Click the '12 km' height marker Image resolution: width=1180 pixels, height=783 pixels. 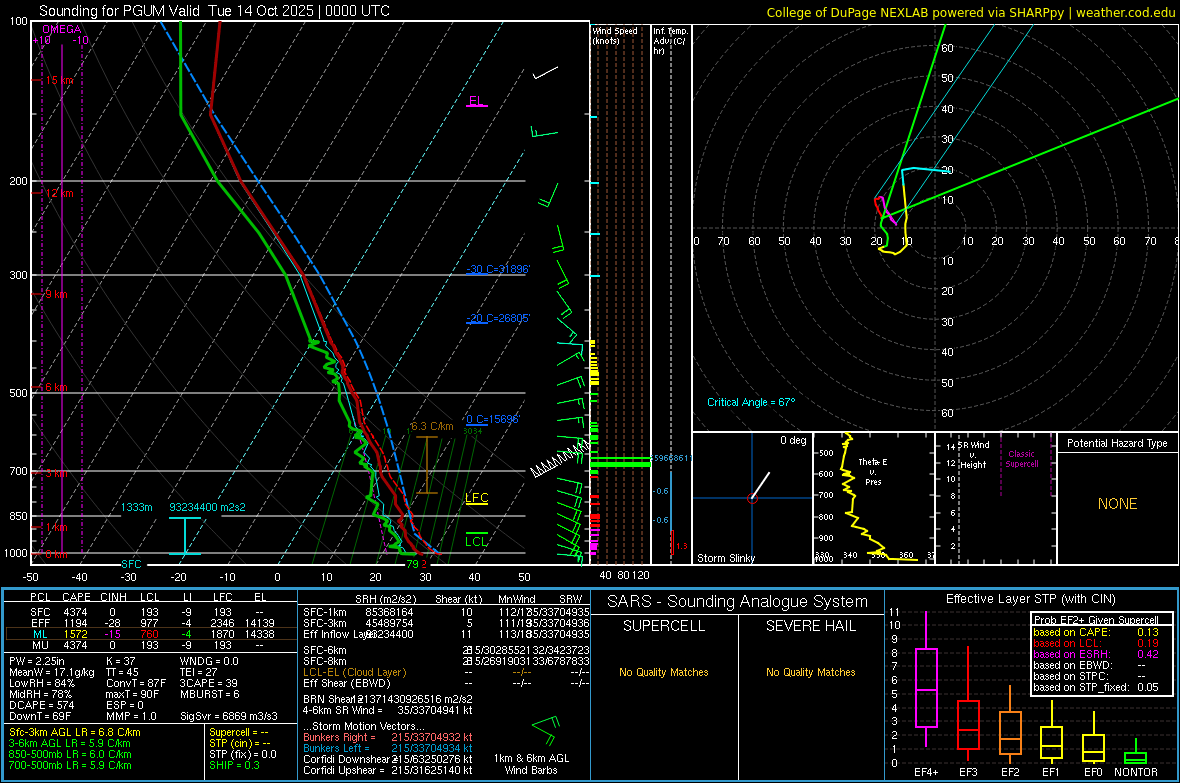tap(60, 193)
